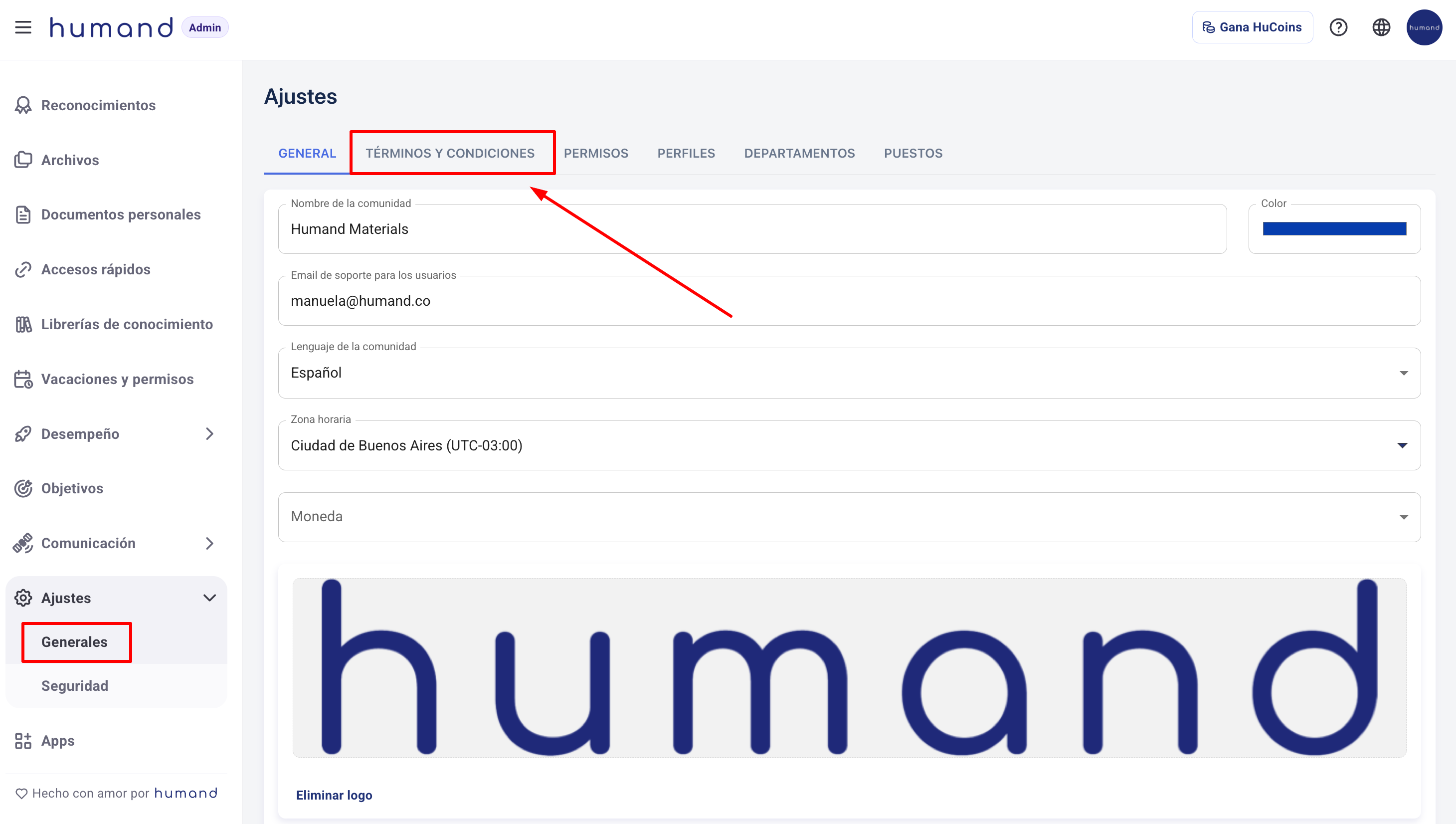
Task: Switch to the PUESTOS tab
Action: (x=913, y=153)
